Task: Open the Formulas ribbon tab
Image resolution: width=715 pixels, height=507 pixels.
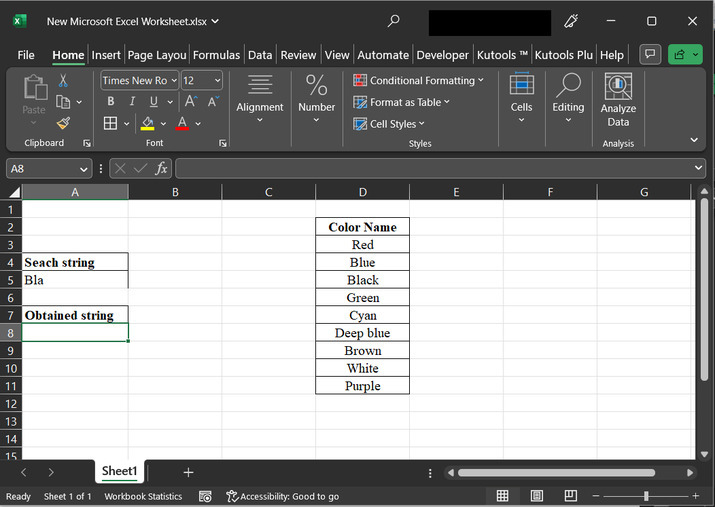Action: point(216,55)
